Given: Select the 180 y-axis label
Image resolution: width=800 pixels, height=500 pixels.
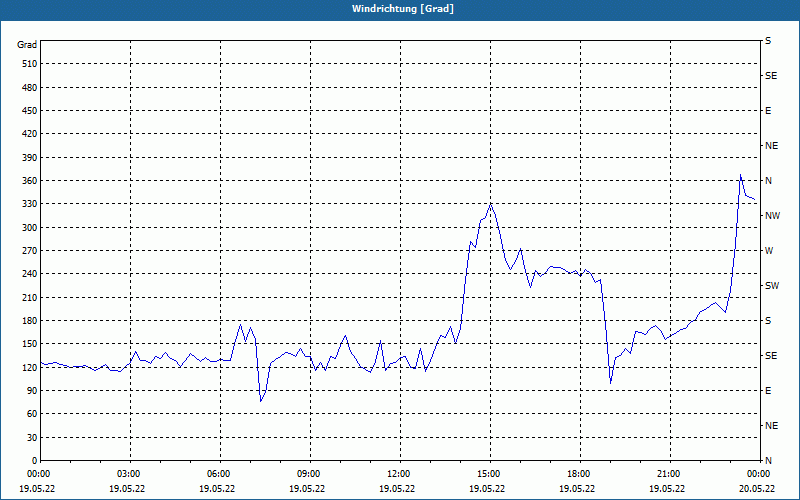Looking at the screenshot, I should [30, 320].
